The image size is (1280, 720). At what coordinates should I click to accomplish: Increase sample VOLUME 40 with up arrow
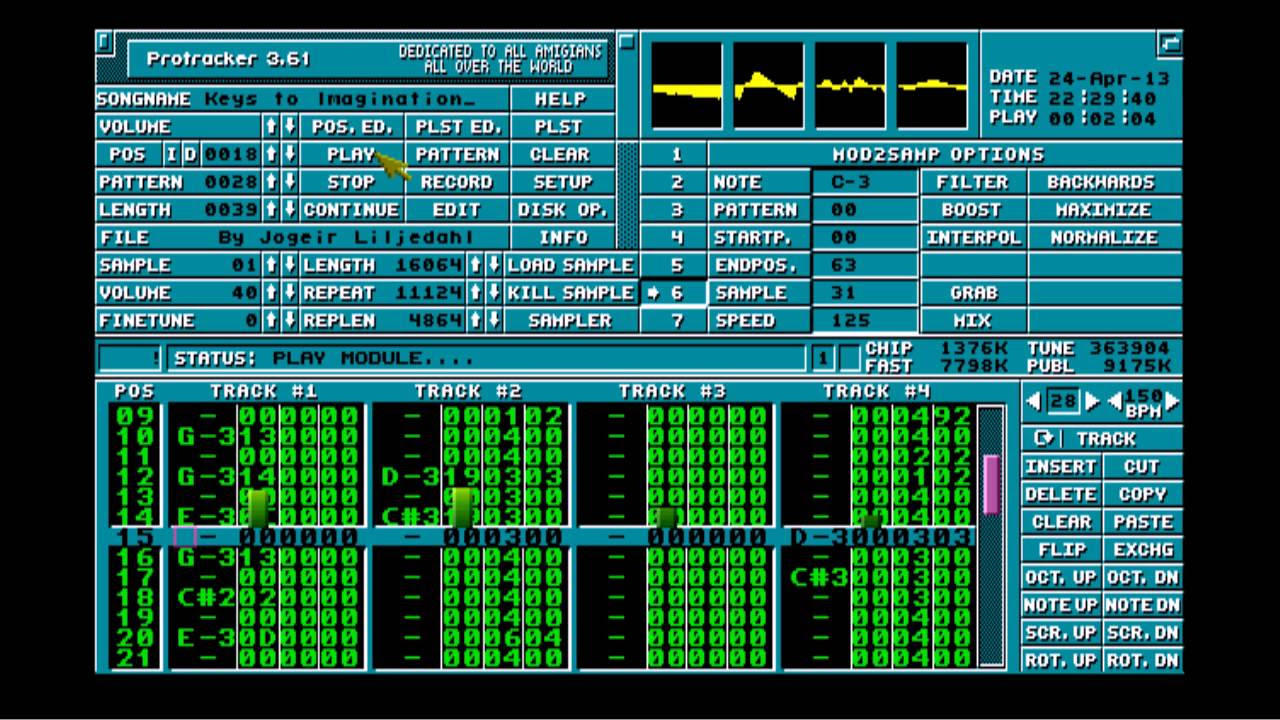click(x=270, y=294)
